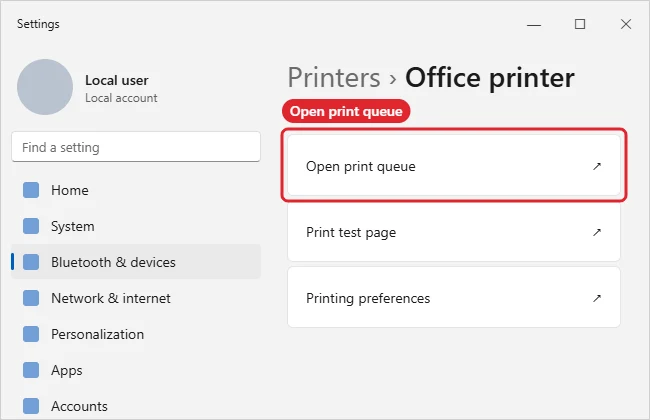
Task: Open the Home settings label
Action: tap(70, 190)
